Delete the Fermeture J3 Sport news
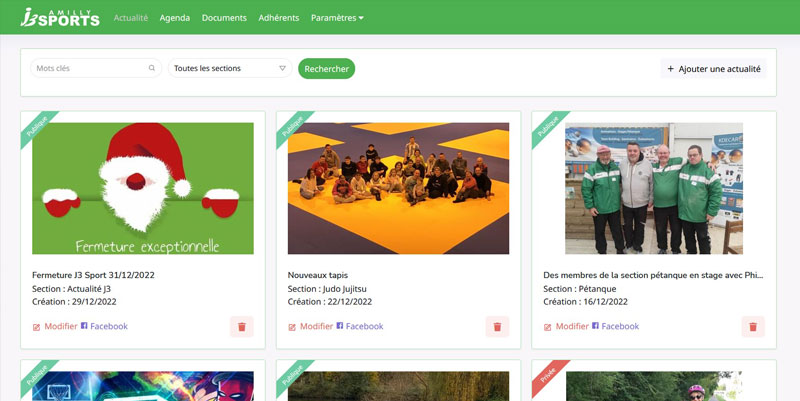Screen dimensions: 800x401 click(242, 327)
